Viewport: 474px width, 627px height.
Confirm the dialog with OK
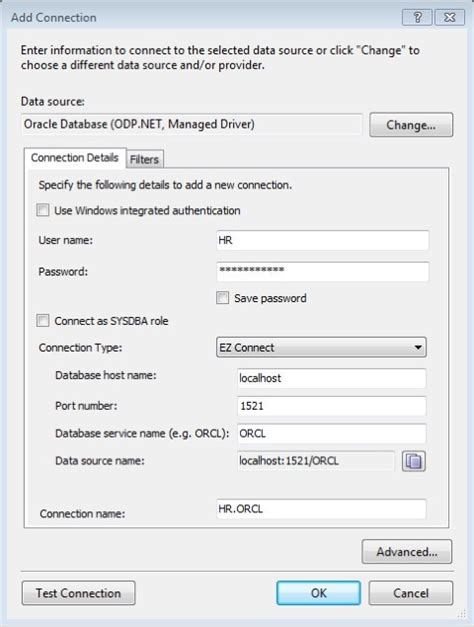pos(318,593)
